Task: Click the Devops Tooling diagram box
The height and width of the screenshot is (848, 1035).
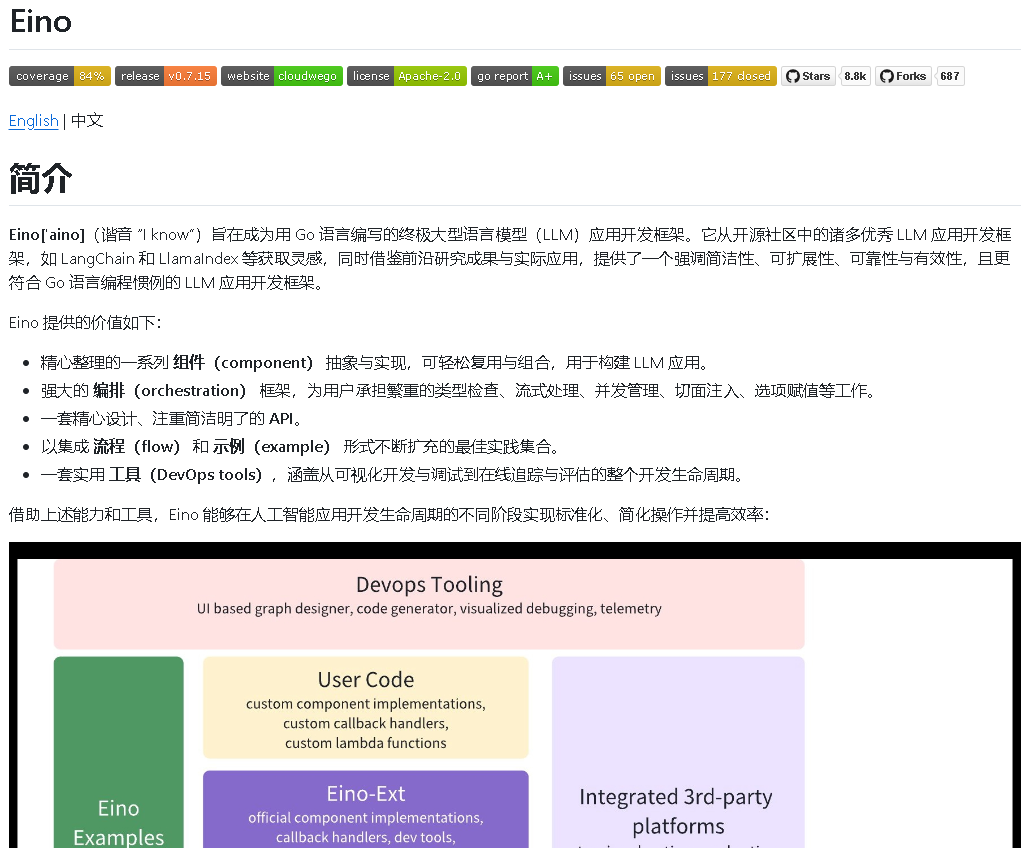Action: pos(429,604)
